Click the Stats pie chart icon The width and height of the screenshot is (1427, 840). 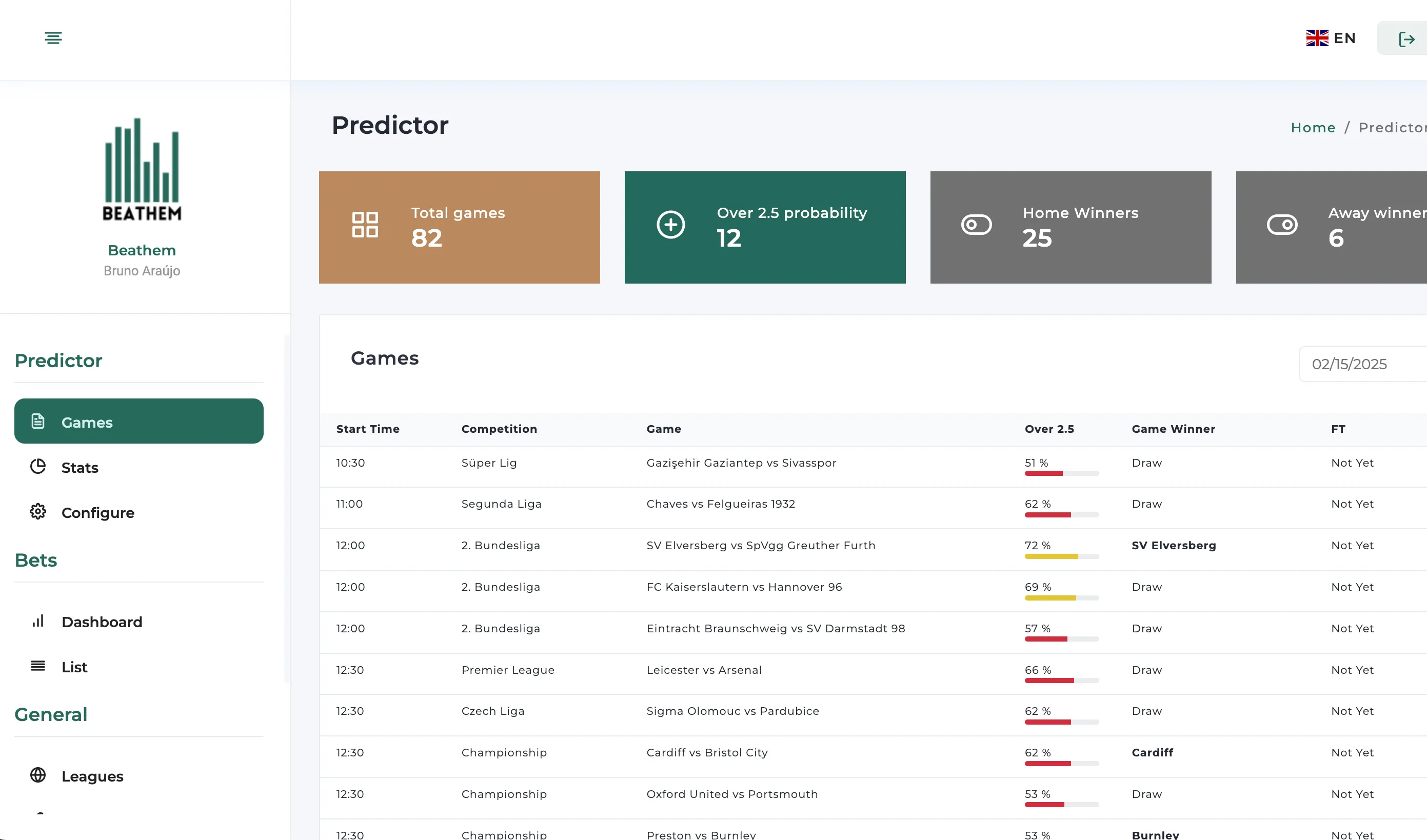coord(38,467)
